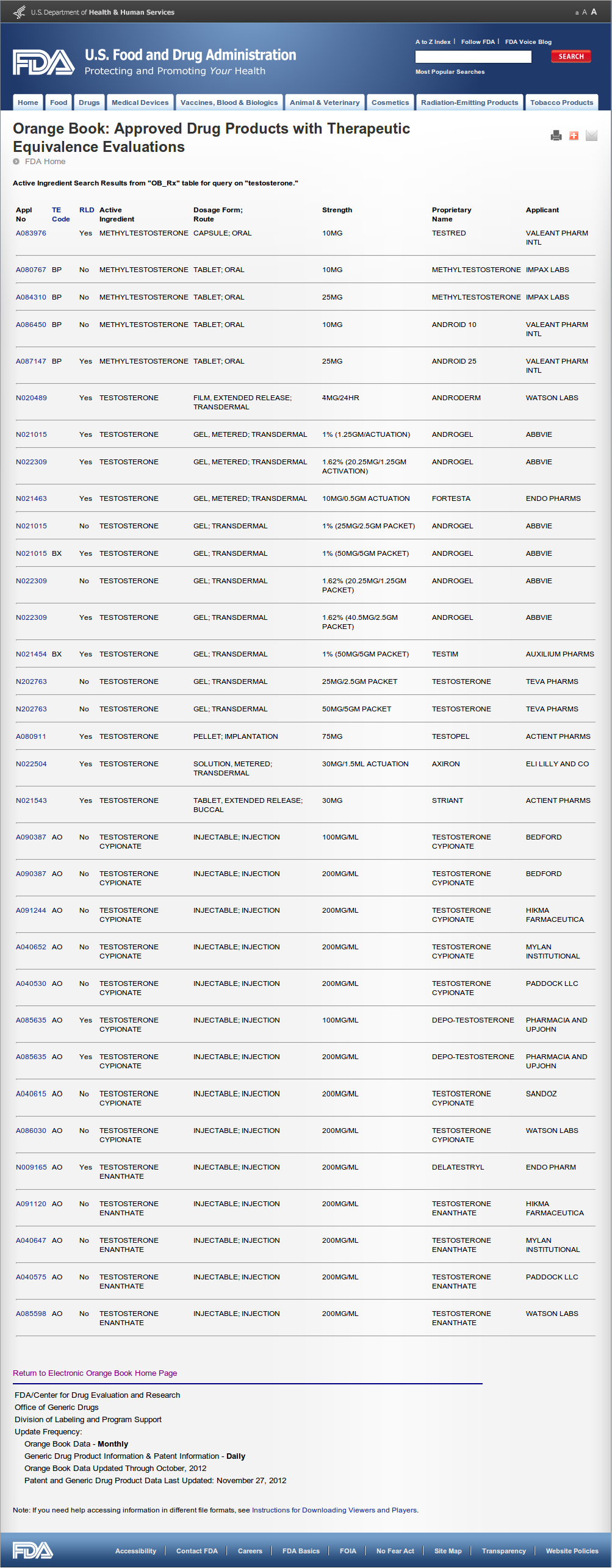The image size is (612, 1568).
Task: Click the FDA logo in header
Action: click(x=43, y=62)
